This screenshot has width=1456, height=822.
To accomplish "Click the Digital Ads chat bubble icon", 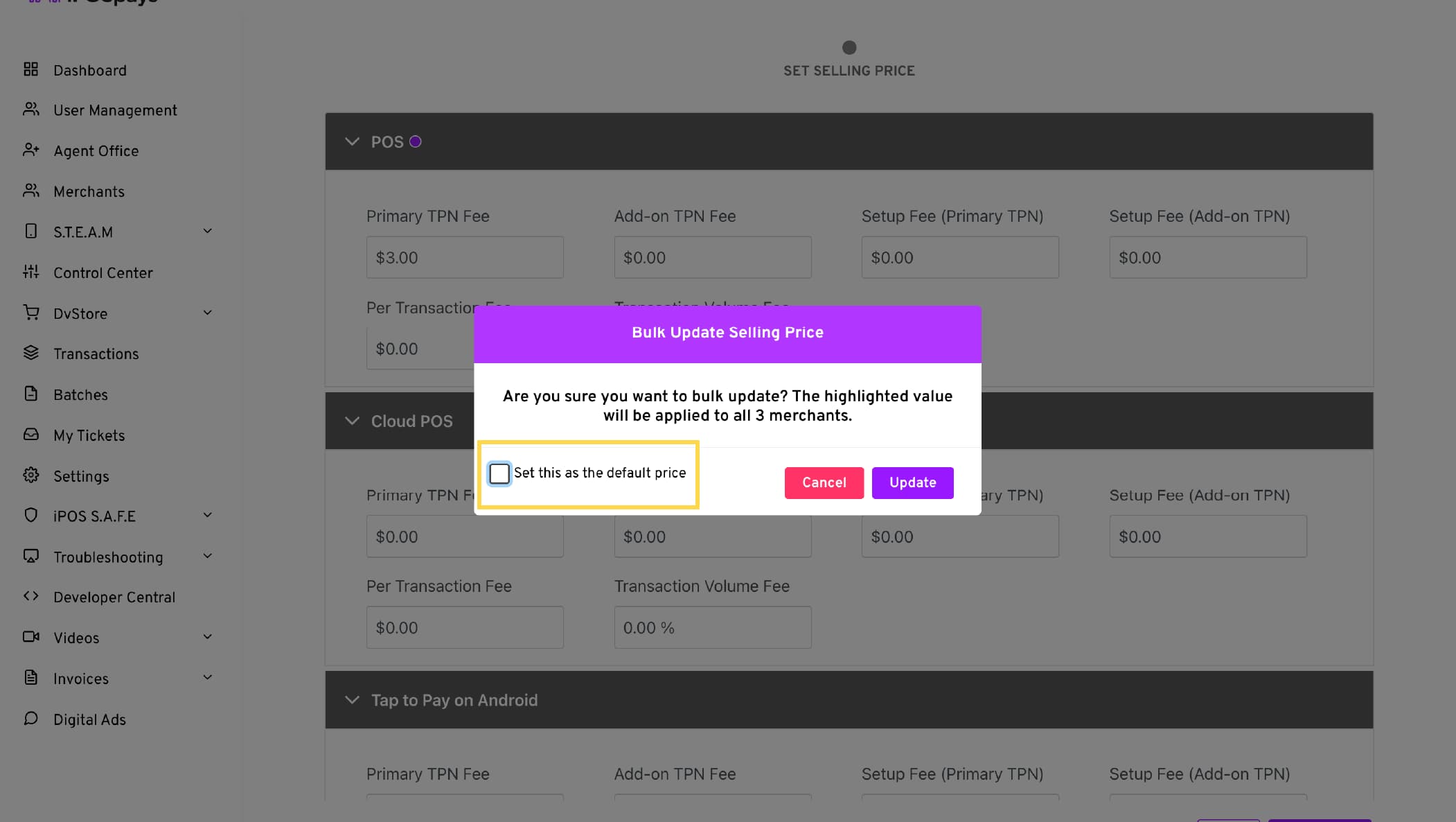I will (30, 718).
